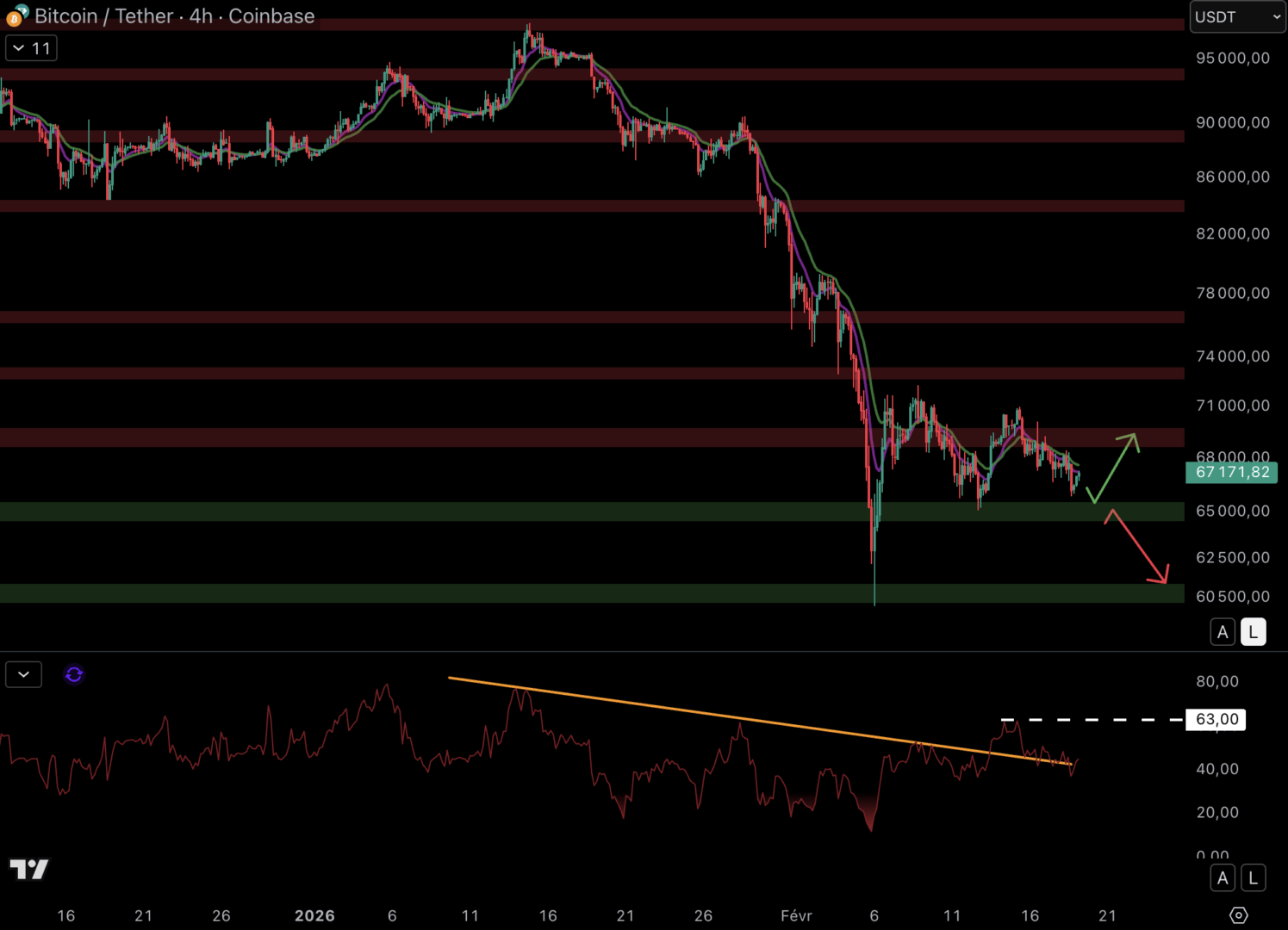Open the USDT currency dropdown
This screenshot has height=930, width=1288.
pos(1237,17)
